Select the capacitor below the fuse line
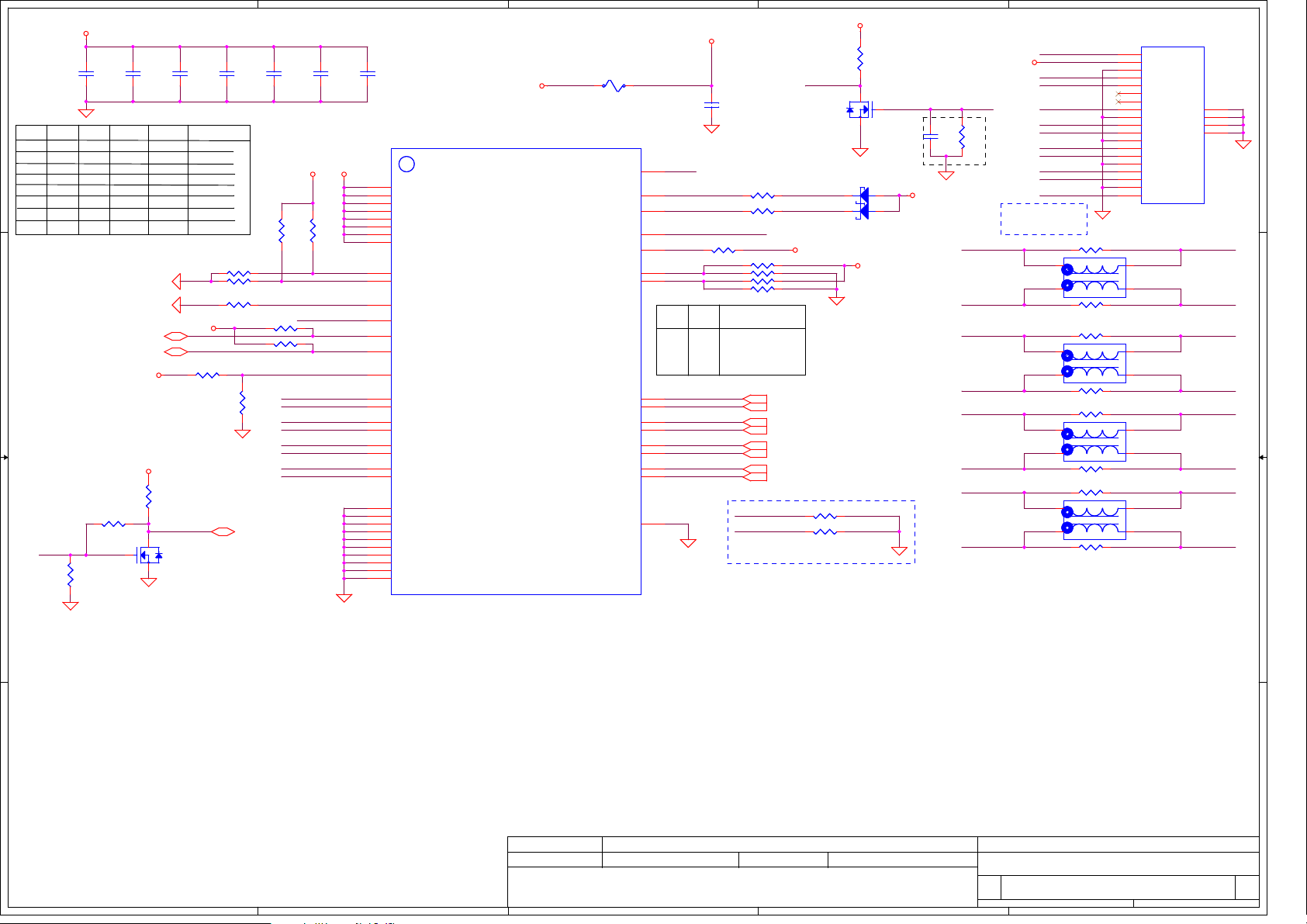The height and width of the screenshot is (924, 1307). (711, 104)
